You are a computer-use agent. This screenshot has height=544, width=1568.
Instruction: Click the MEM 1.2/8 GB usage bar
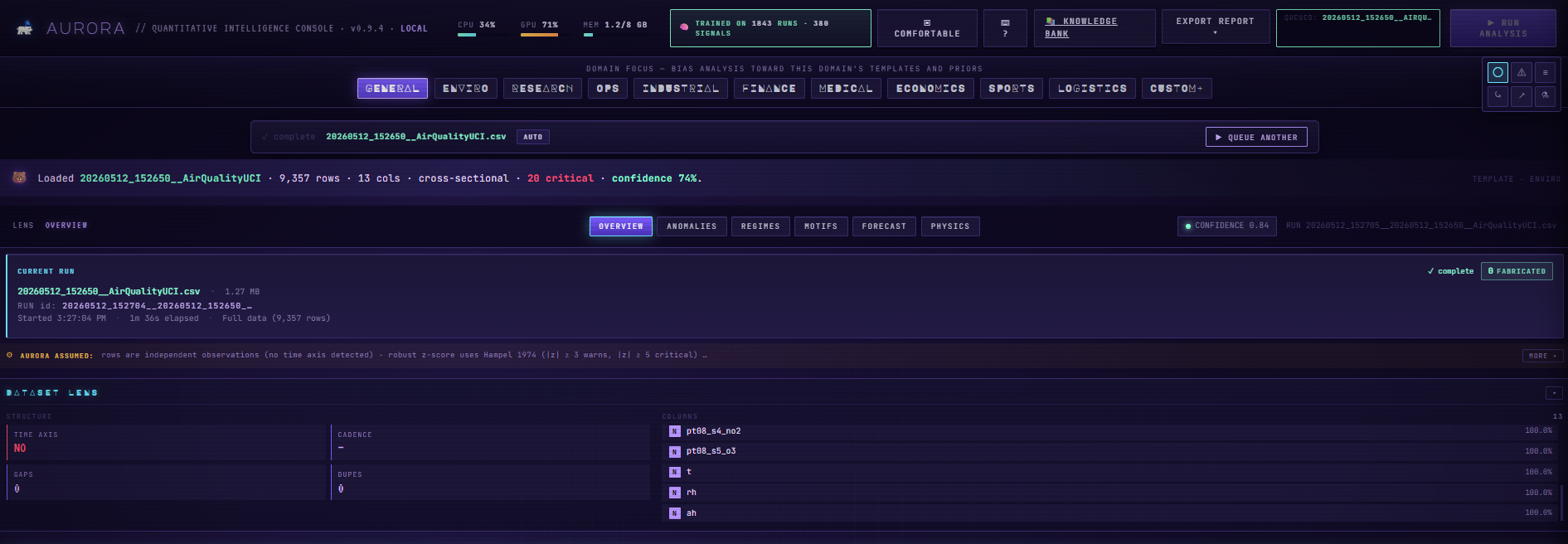(x=588, y=35)
